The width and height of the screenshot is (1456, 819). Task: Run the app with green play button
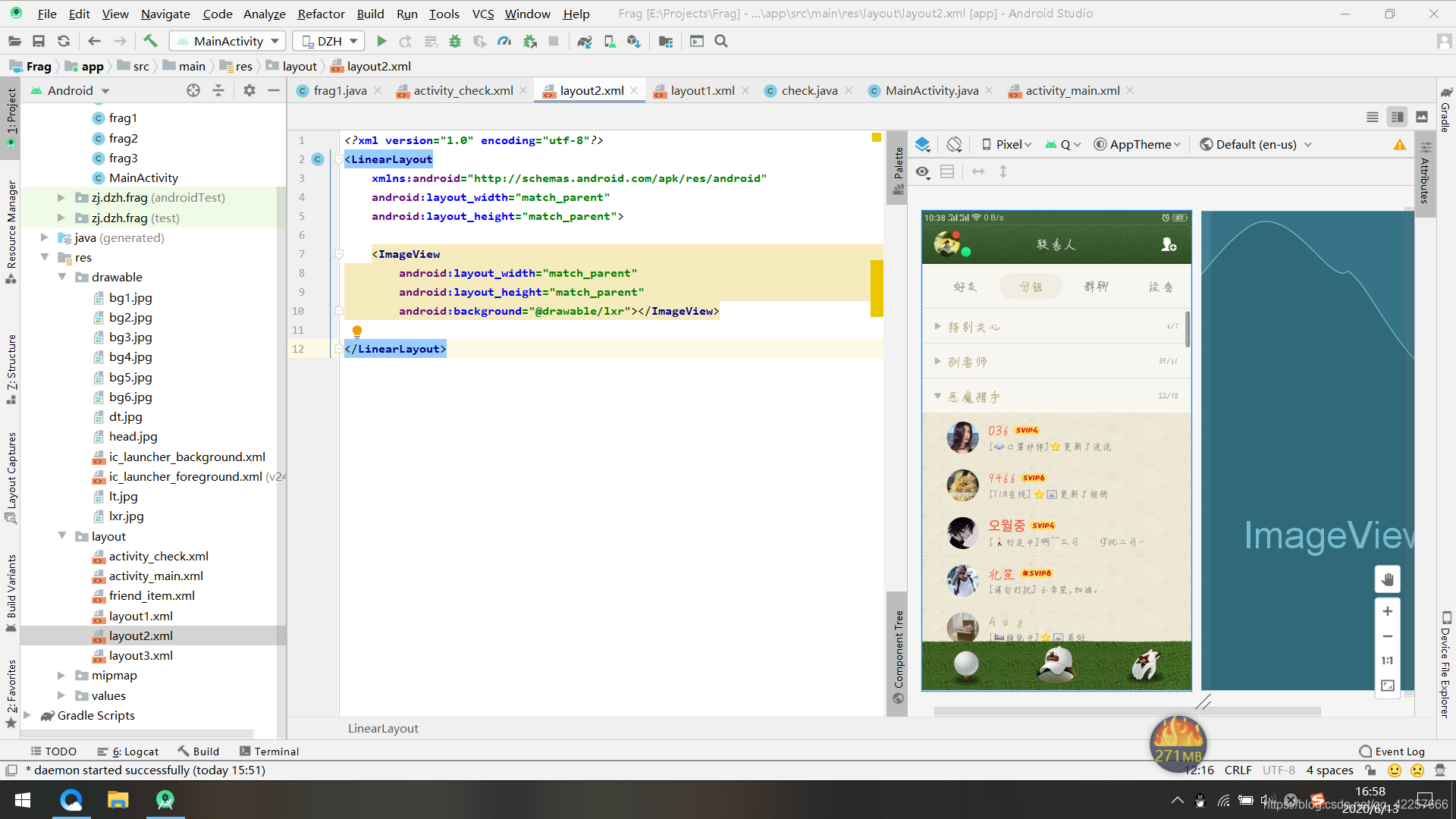pos(381,41)
